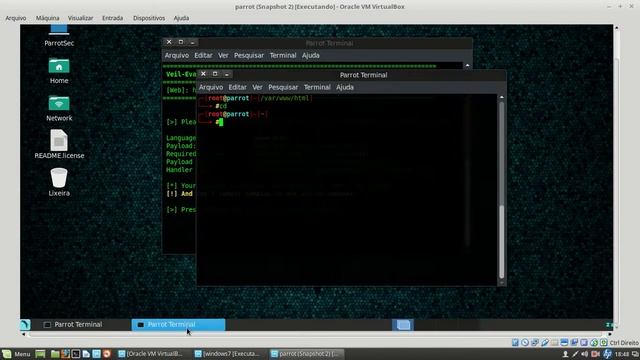The width and height of the screenshot is (640, 360).
Task: Click VirtualBox horizontal scrollbar left arrow
Action: click(x=23, y=334)
